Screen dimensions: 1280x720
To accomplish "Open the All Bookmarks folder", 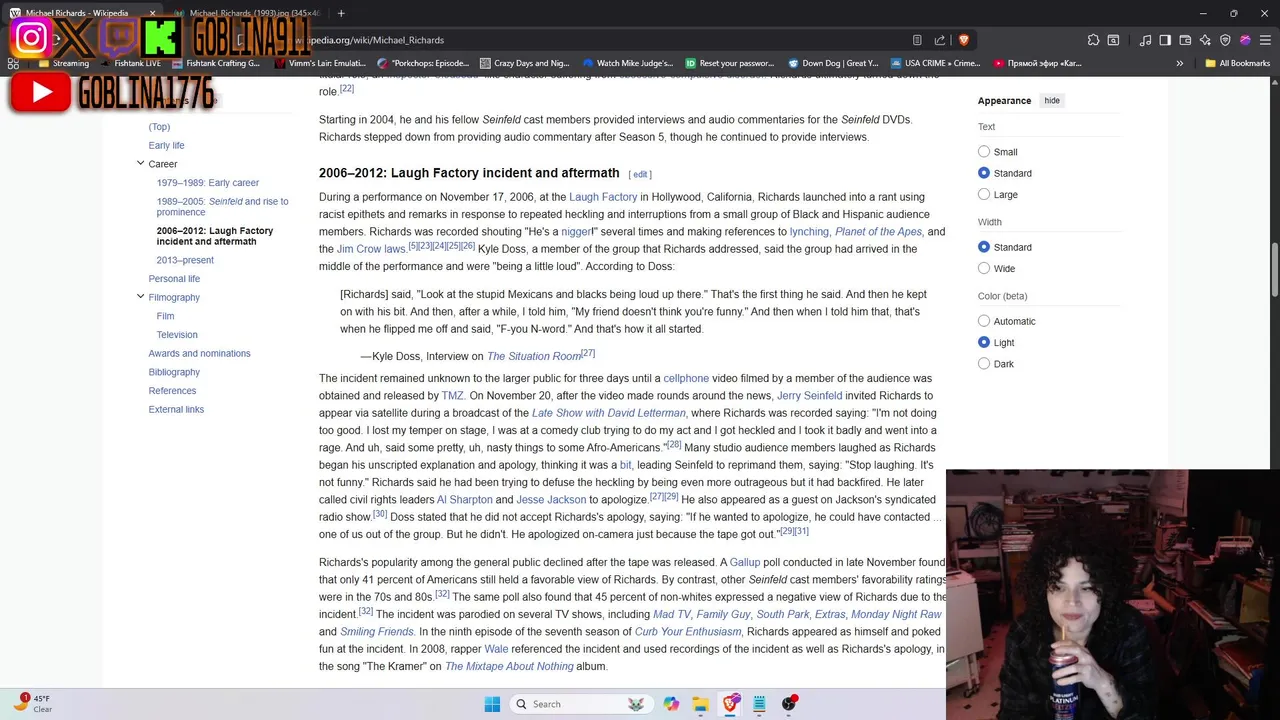I will pyautogui.click(x=1237, y=63).
